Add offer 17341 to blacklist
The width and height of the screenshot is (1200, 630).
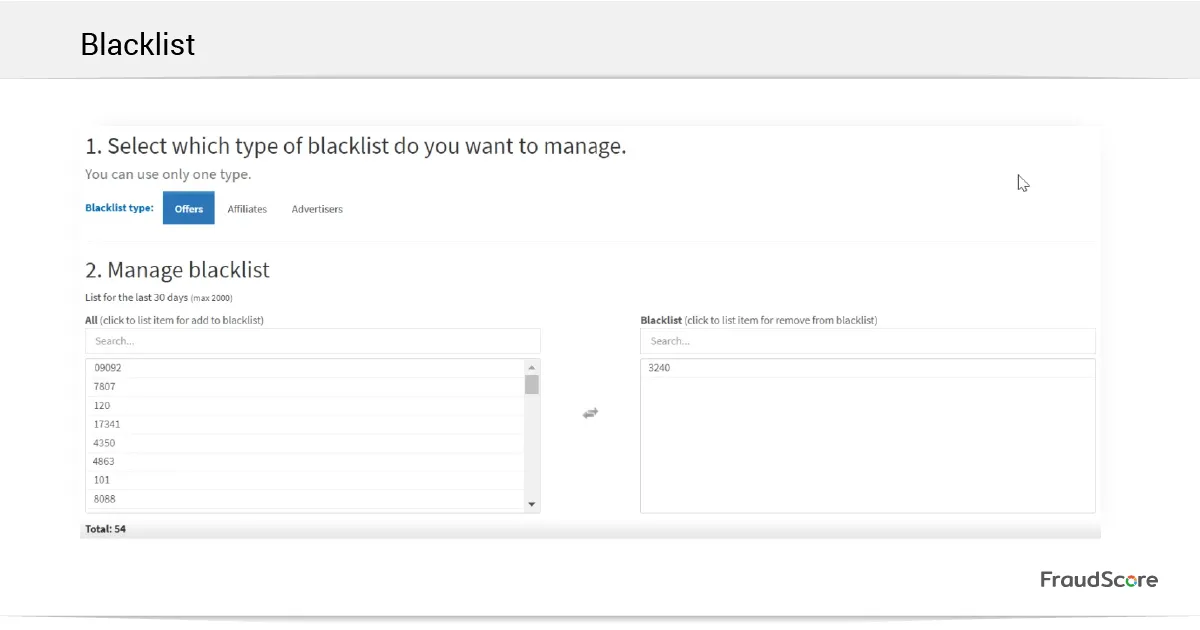tap(304, 424)
